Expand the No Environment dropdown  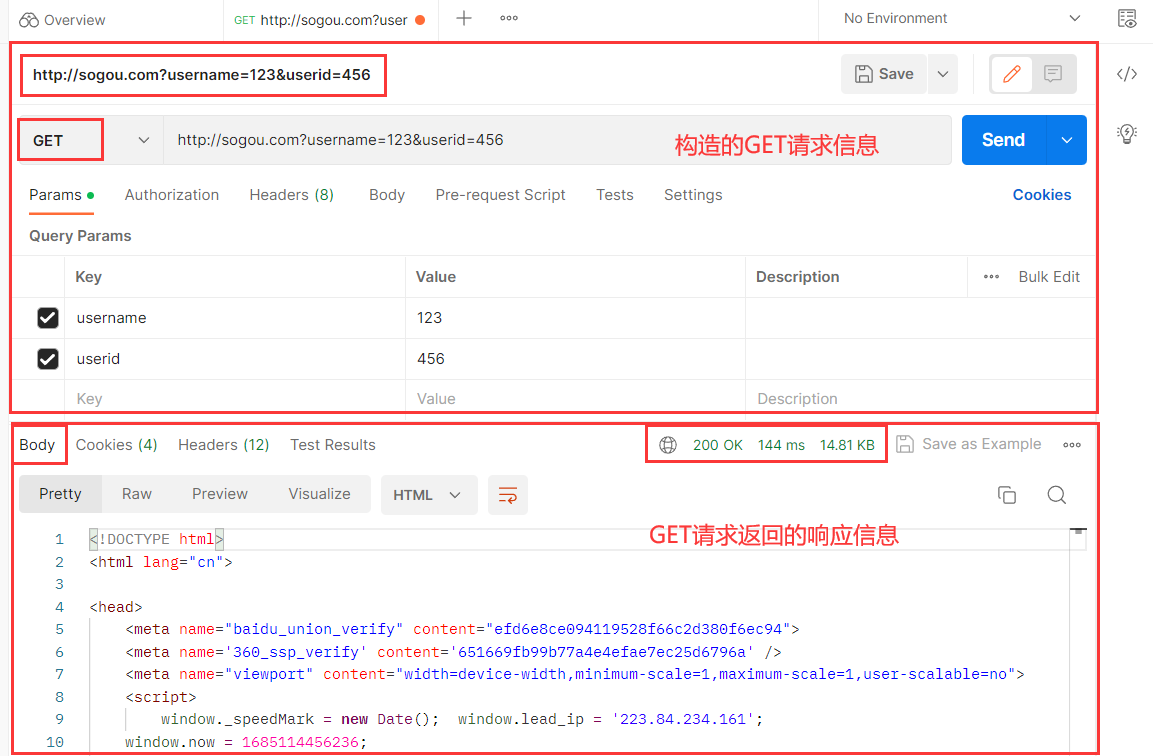[x=962, y=18]
